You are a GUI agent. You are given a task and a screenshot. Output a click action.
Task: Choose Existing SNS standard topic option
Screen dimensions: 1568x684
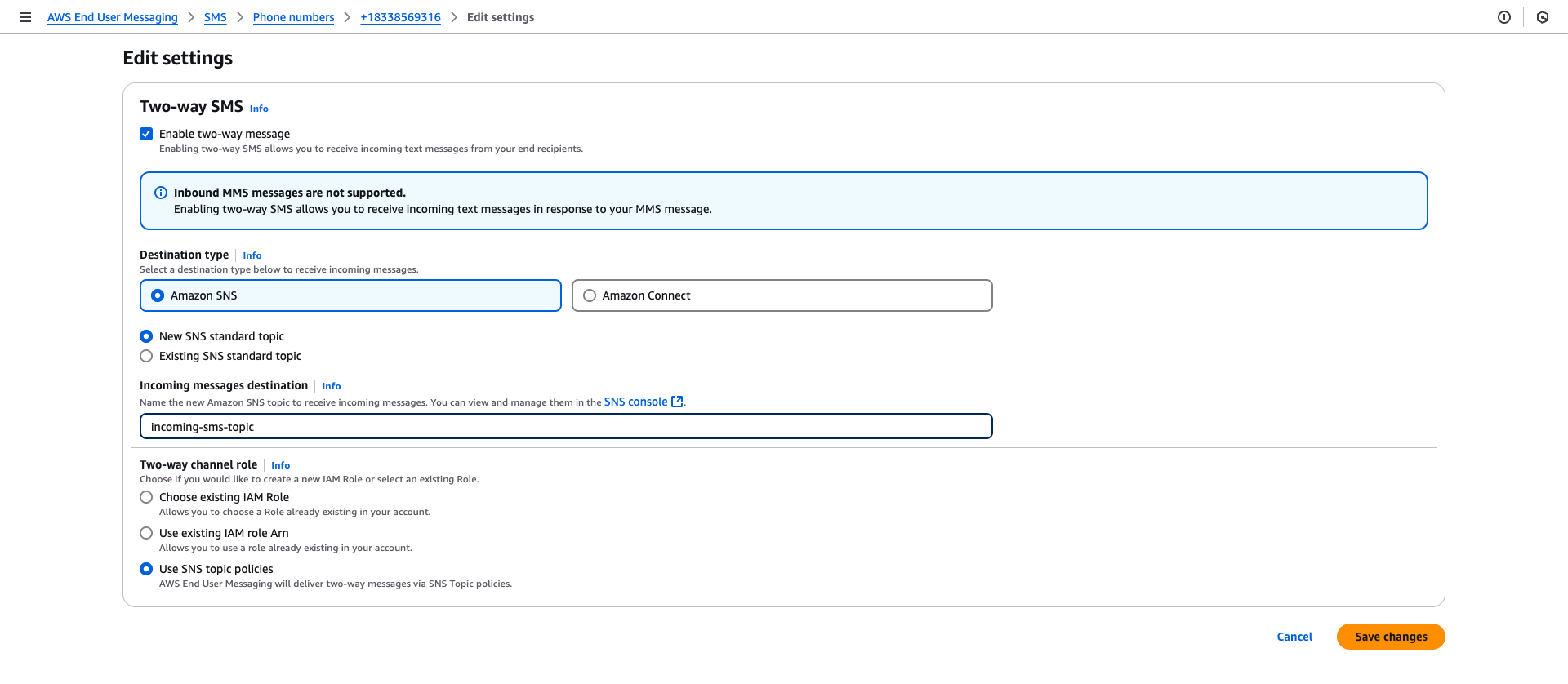146,356
